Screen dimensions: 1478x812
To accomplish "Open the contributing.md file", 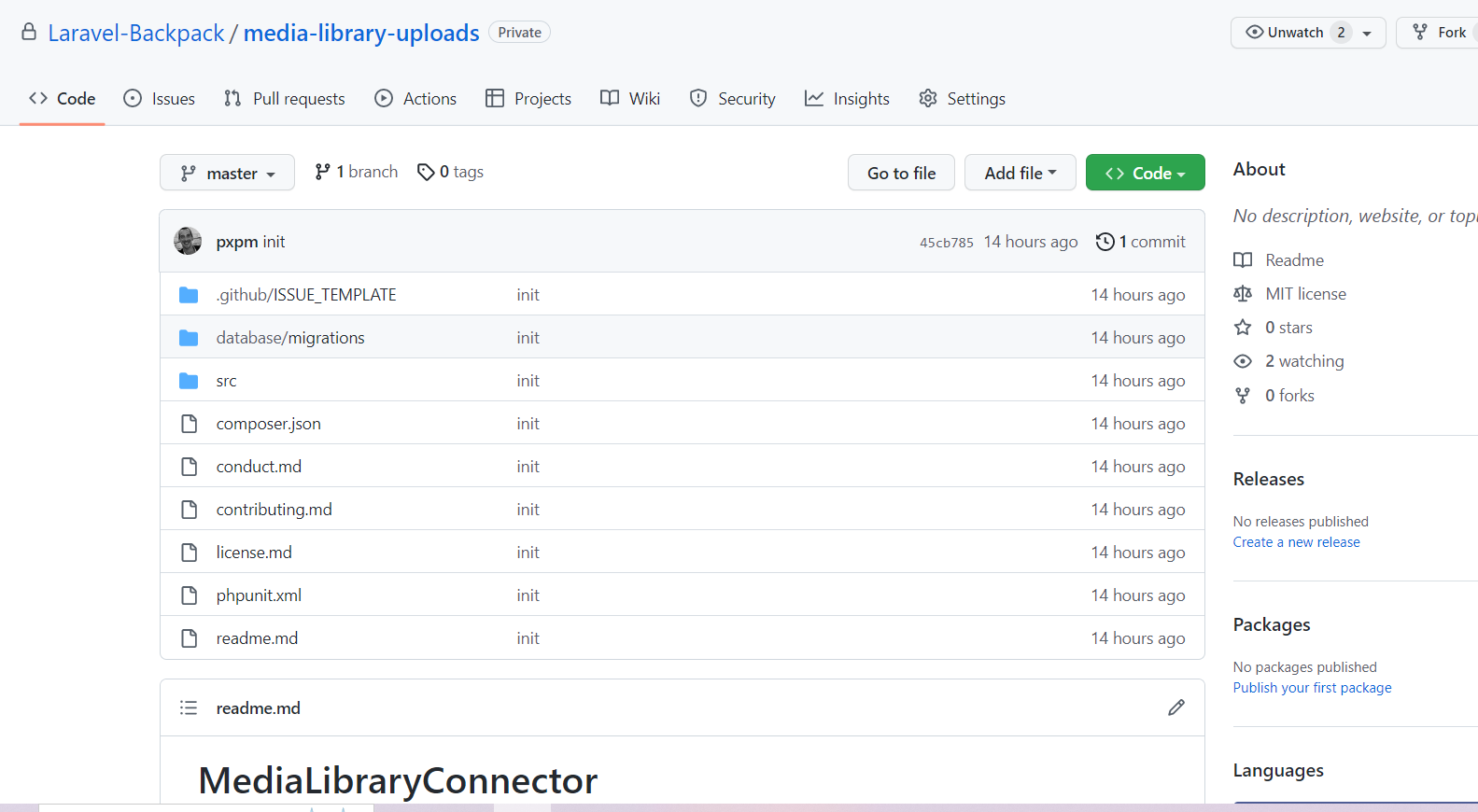I will (x=274, y=510).
